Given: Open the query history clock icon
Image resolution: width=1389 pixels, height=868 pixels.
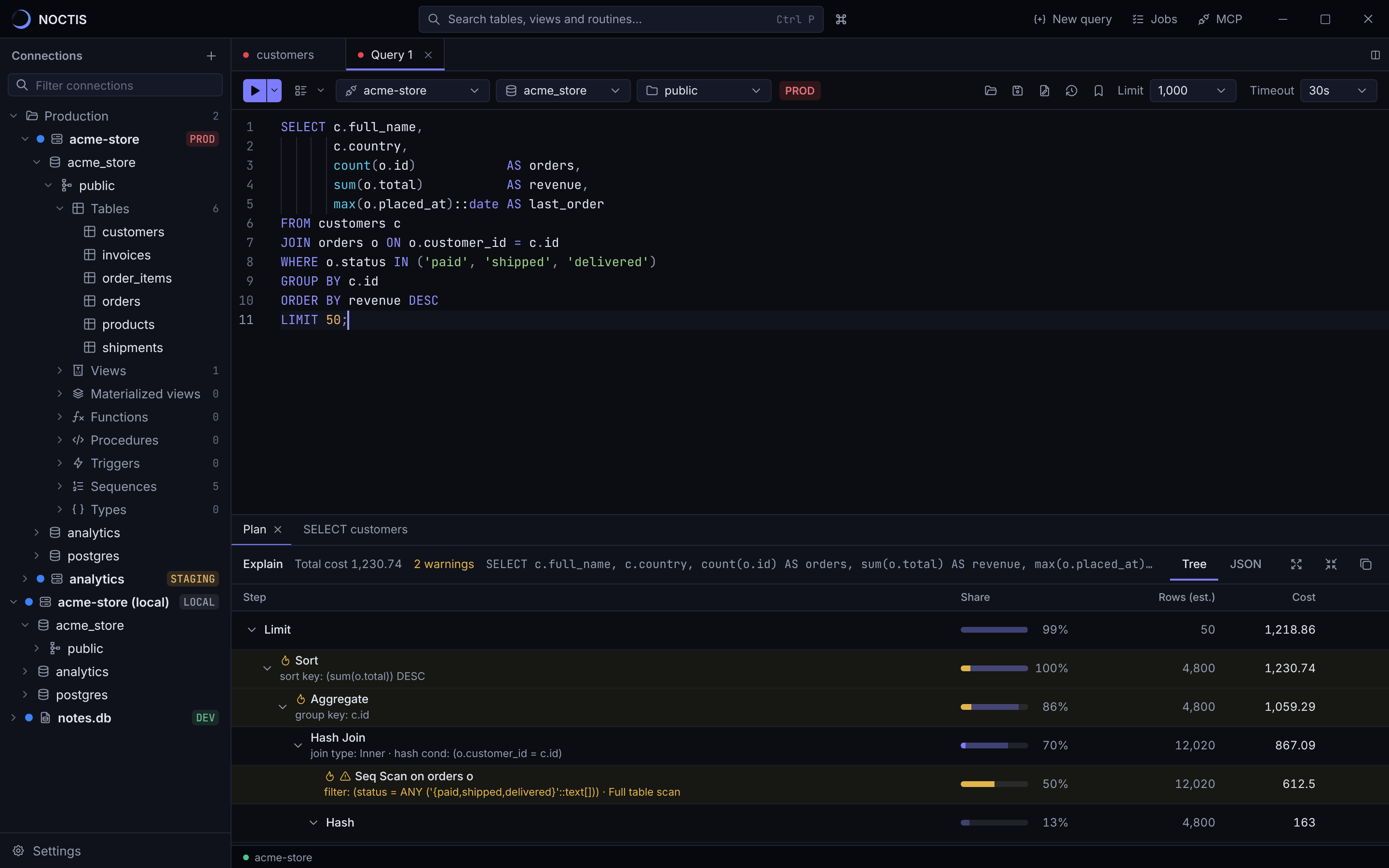Looking at the screenshot, I should pyautogui.click(x=1071, y=91).
